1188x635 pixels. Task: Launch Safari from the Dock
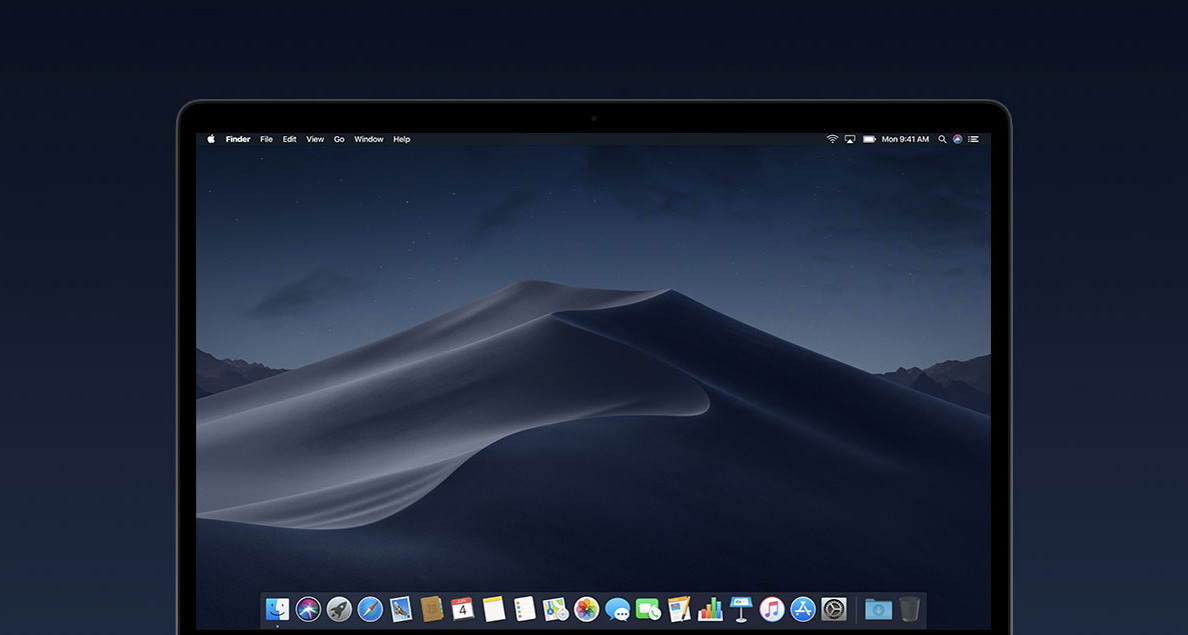point(370,609)
